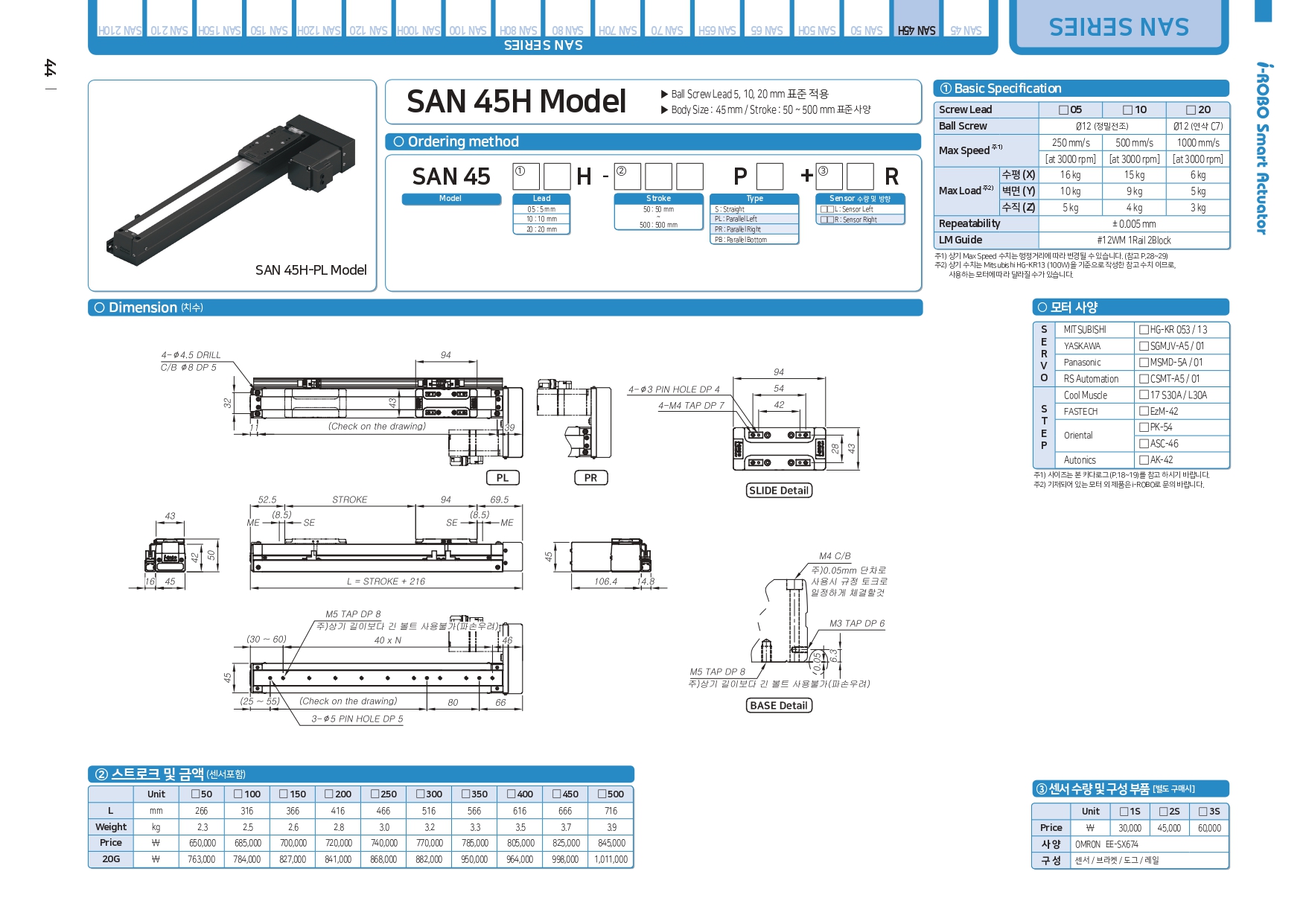The width and height of the screenshot is (1306, 924).
Task: Check the 20 screw lead checkbox
Action: tap(1191, 109)
